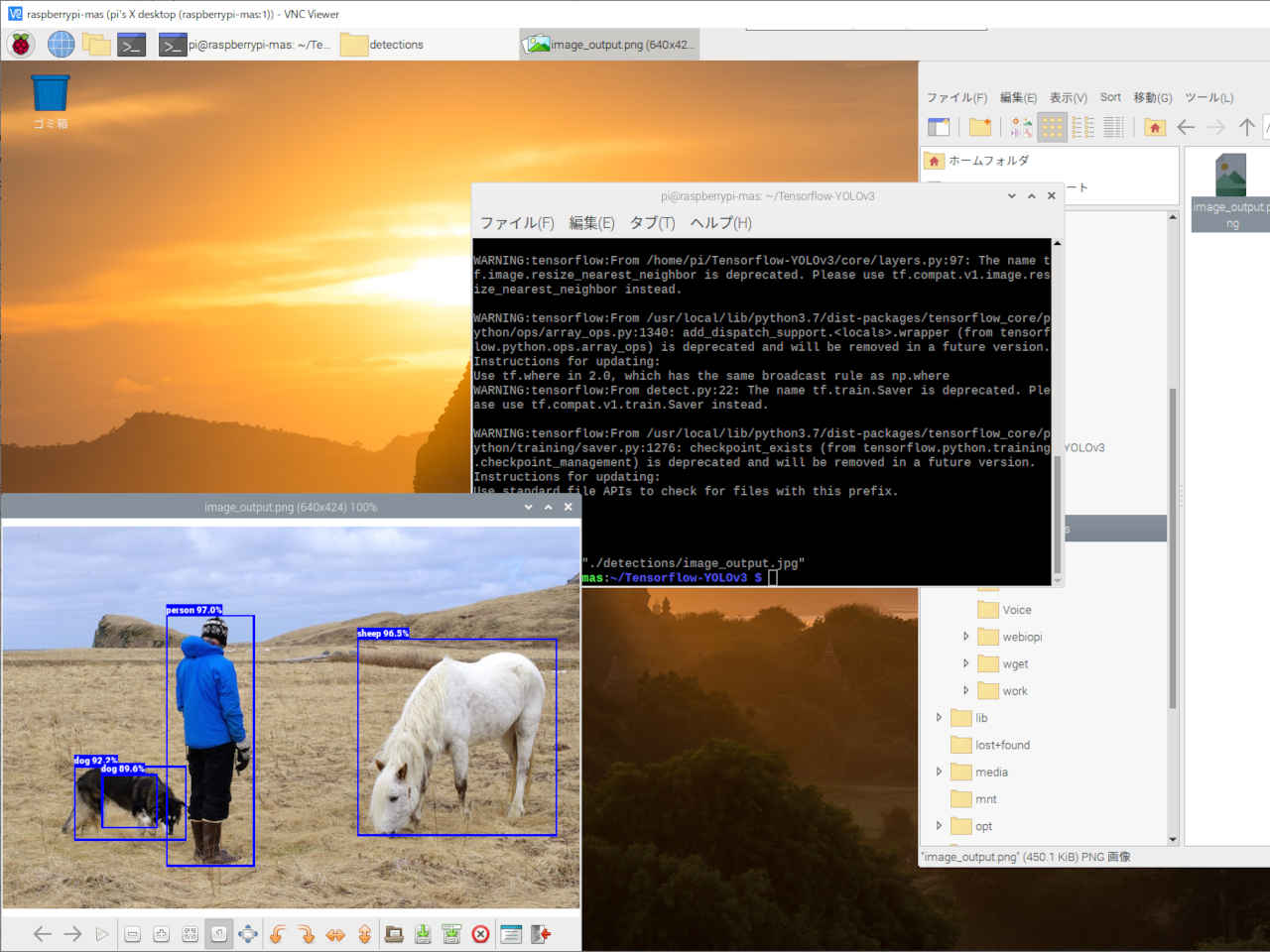Quit the image viewer via exit icon
The width and height of the screenshot is (1270, 952).
[x=541, y=934]
